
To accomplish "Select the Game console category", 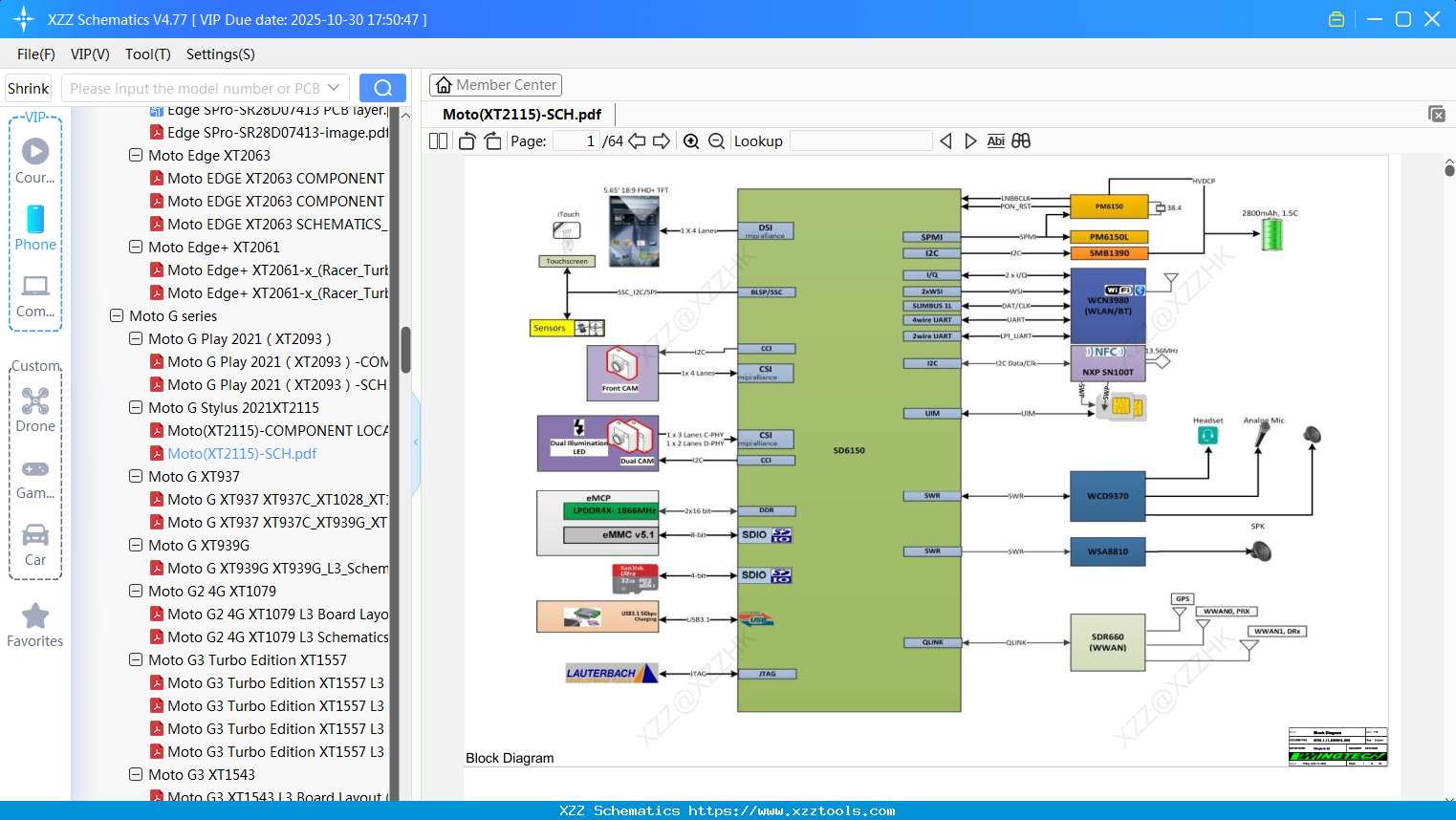I will click(x=35, y=479).
